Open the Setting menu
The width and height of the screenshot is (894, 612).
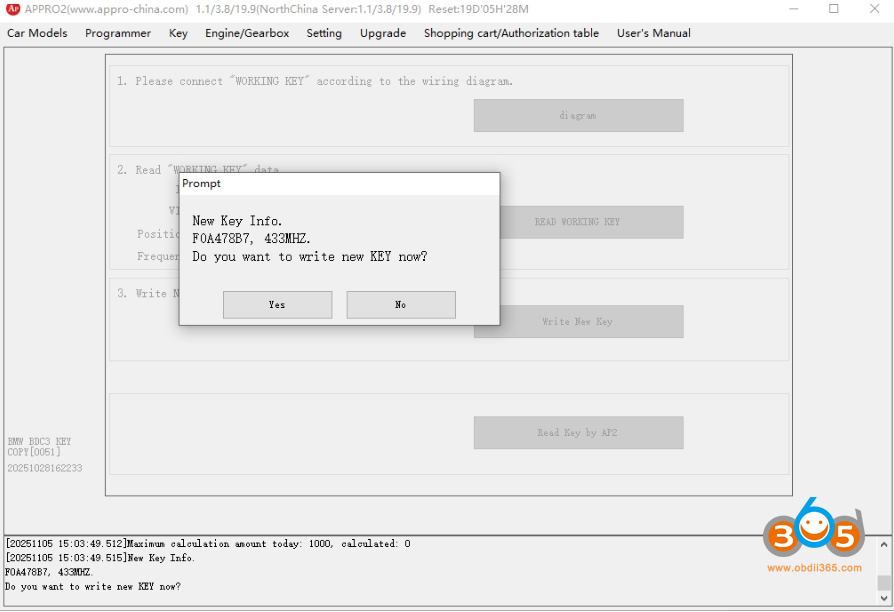point(324,33)
